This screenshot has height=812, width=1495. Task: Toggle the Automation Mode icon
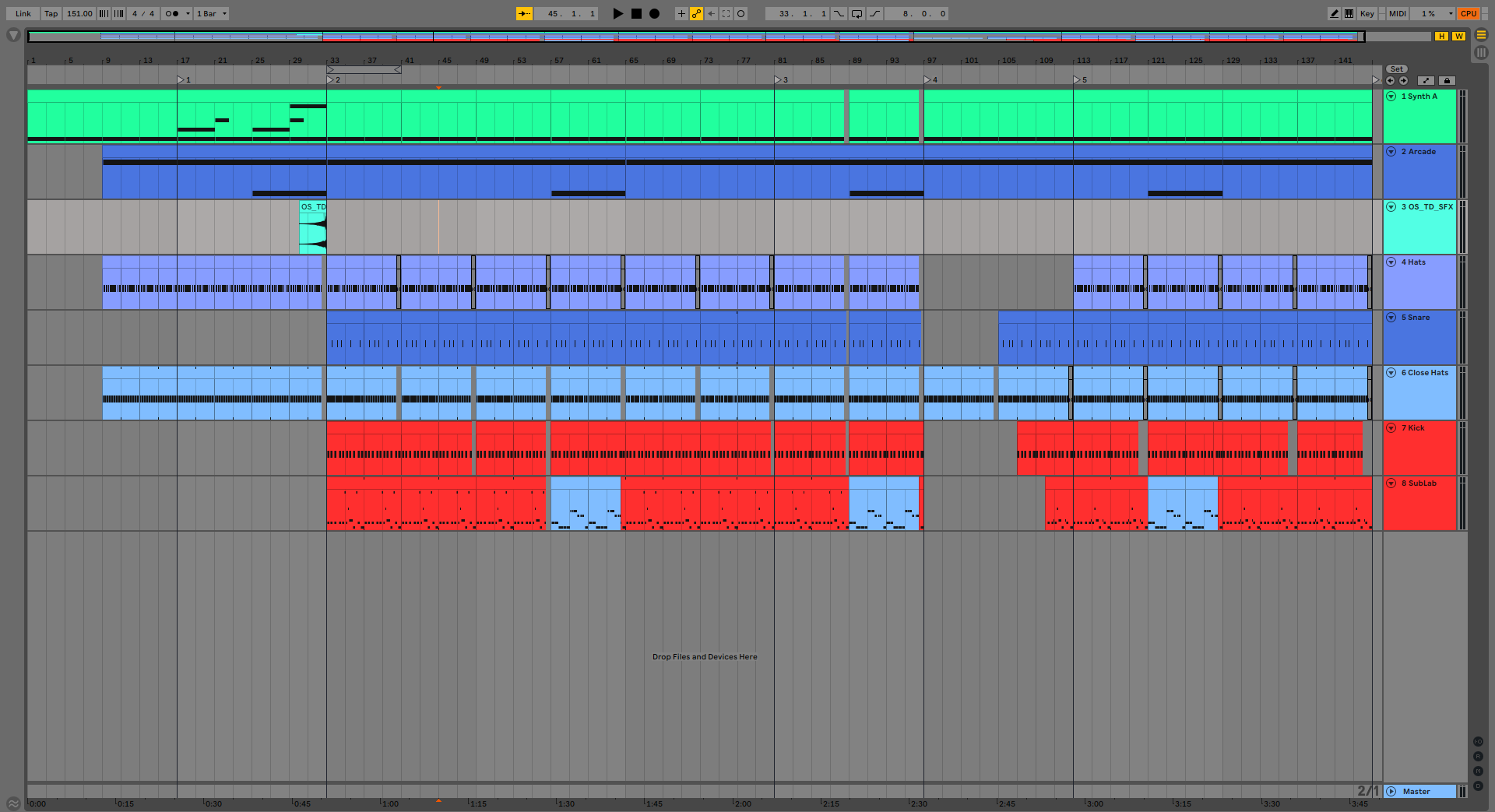tap(1426, 80)
